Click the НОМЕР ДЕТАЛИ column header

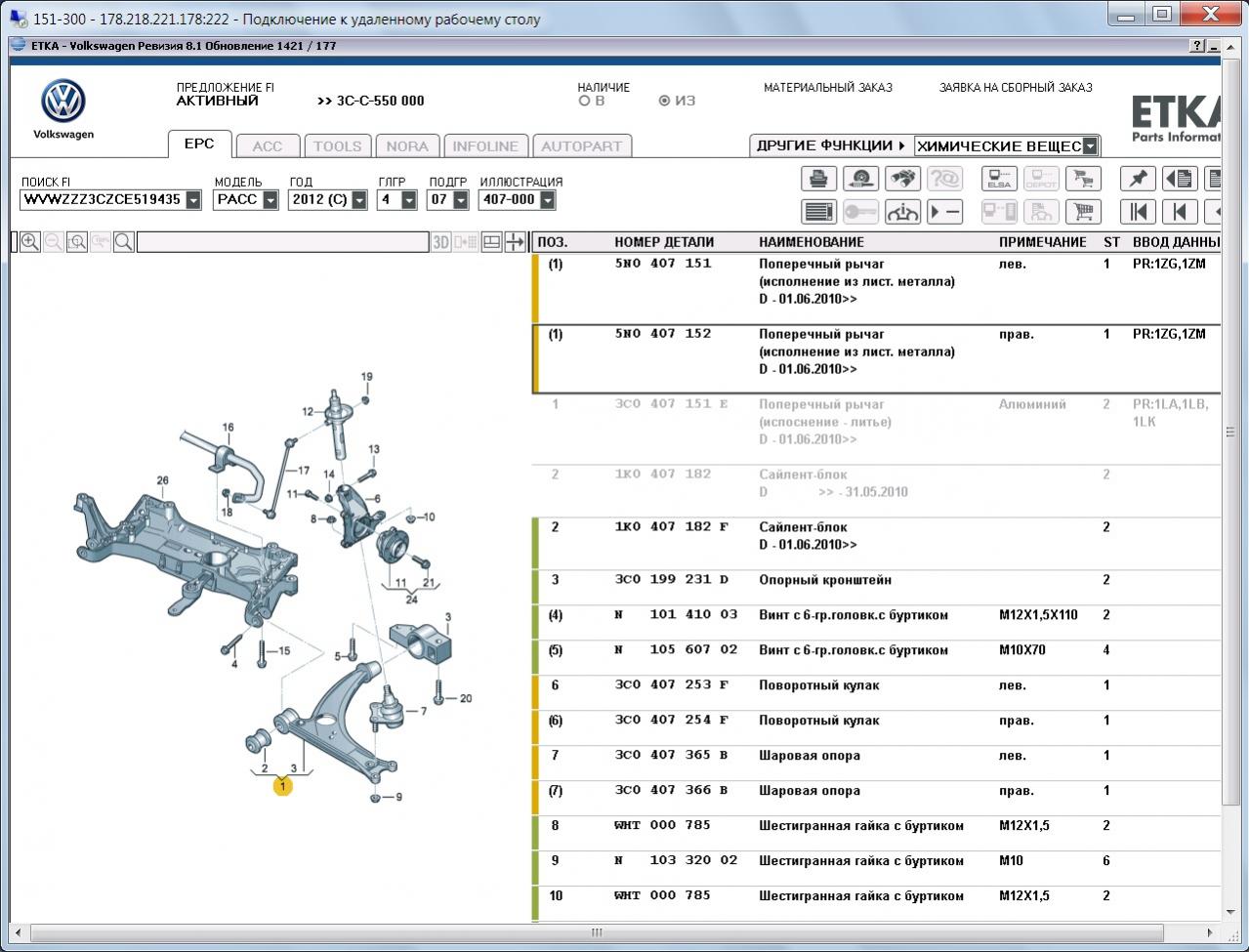pos(664,242)
